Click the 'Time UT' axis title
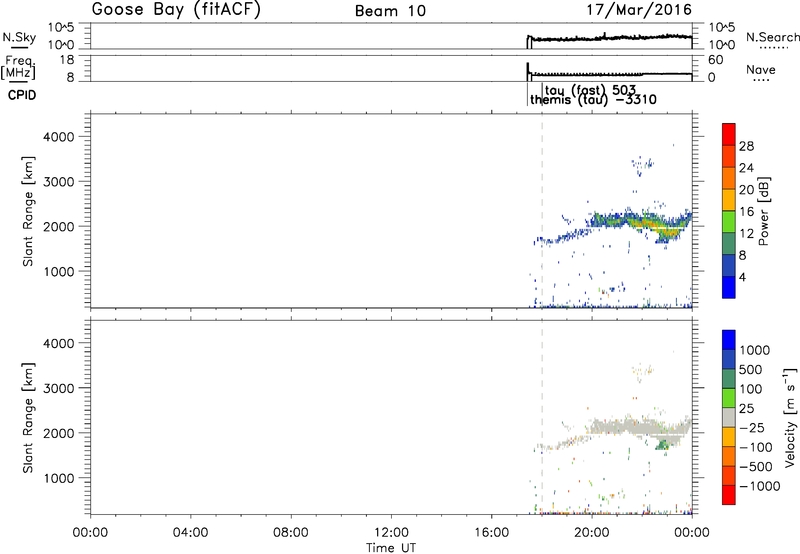Viewport: 800px width, 554px height. (391, 548)
